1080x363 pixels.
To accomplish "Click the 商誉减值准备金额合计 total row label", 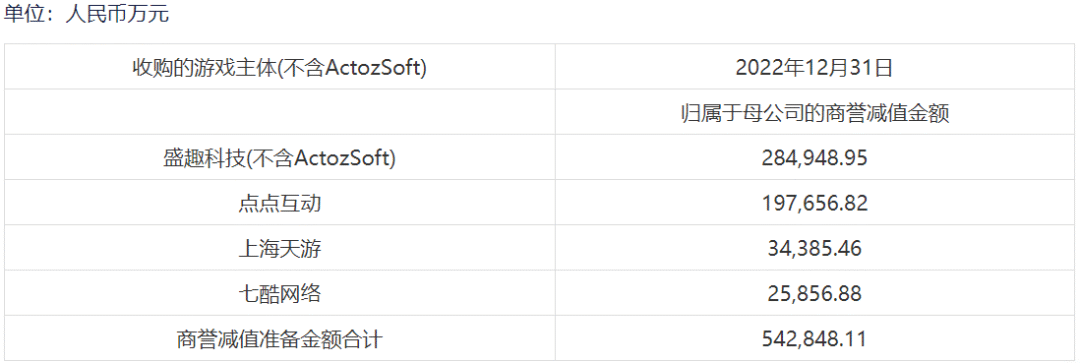I will [x=280, y=340].
